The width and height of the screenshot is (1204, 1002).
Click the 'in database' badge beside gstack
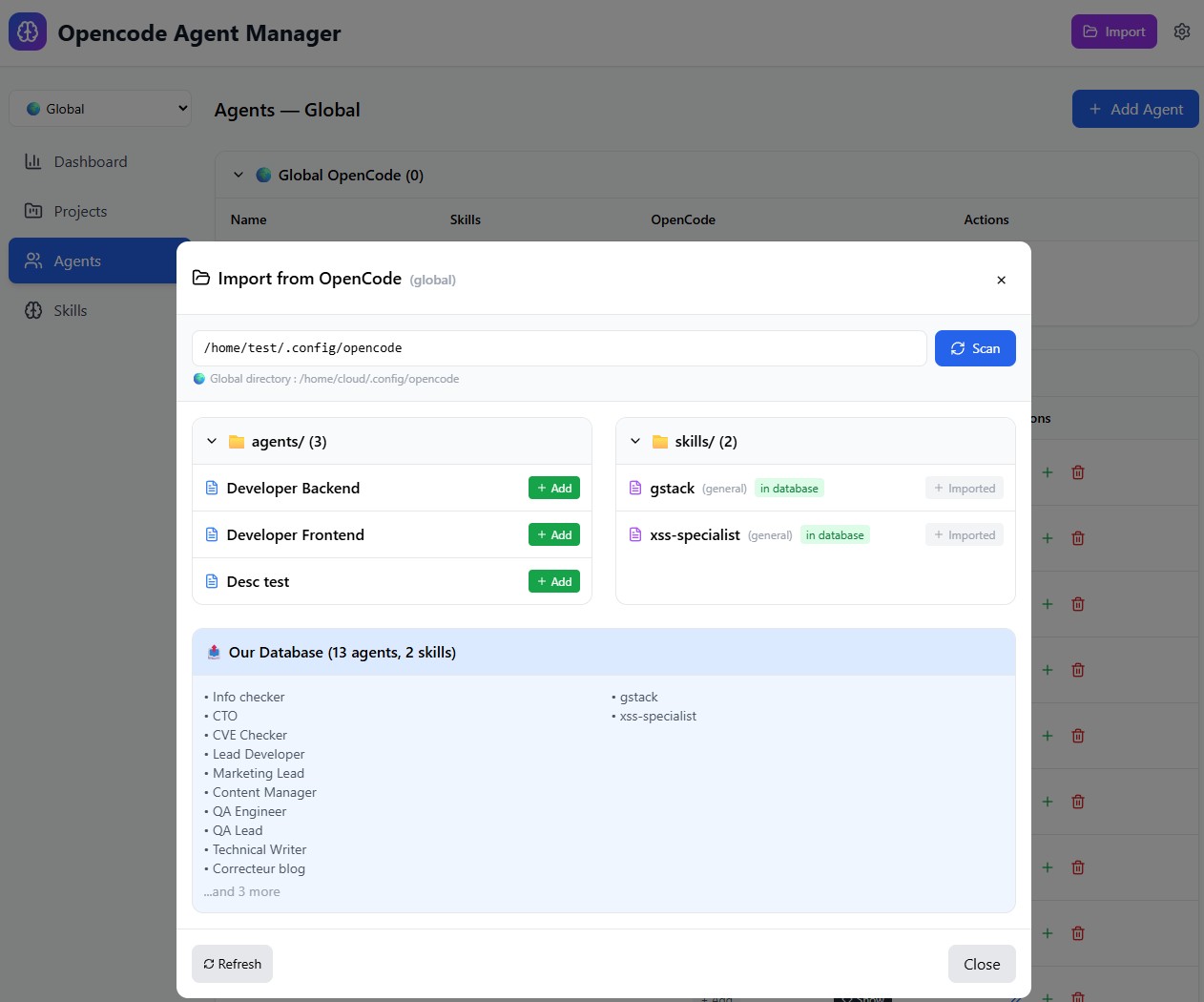tap(789, 488)
